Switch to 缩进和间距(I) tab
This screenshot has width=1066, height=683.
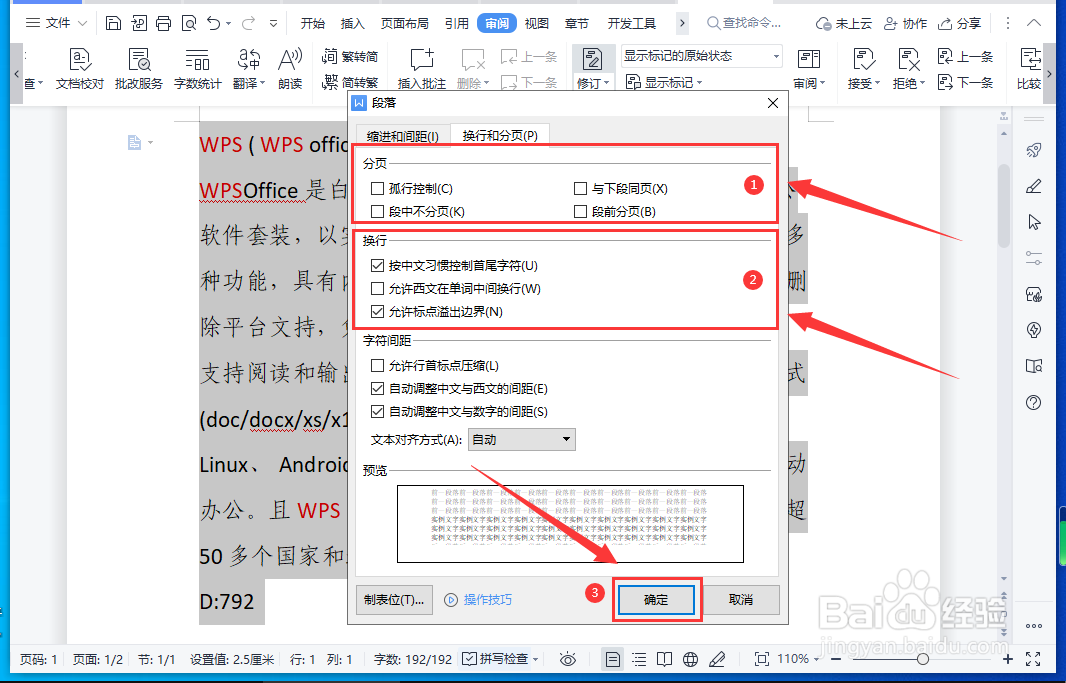point(402,135)
